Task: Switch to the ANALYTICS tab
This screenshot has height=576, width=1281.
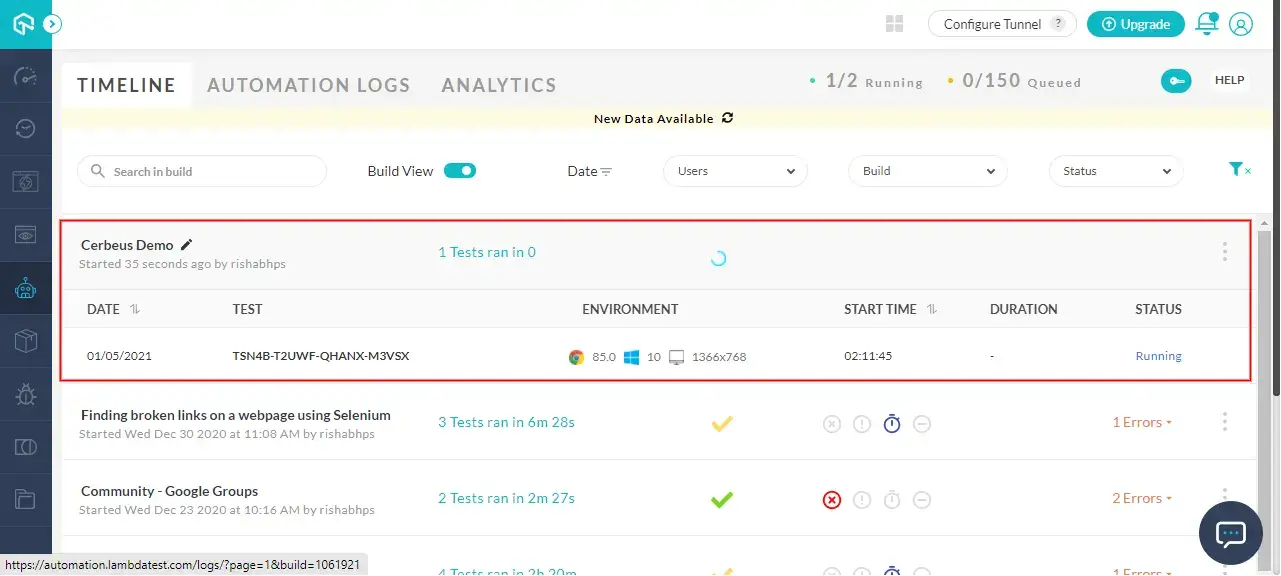Action: point(498,85)
